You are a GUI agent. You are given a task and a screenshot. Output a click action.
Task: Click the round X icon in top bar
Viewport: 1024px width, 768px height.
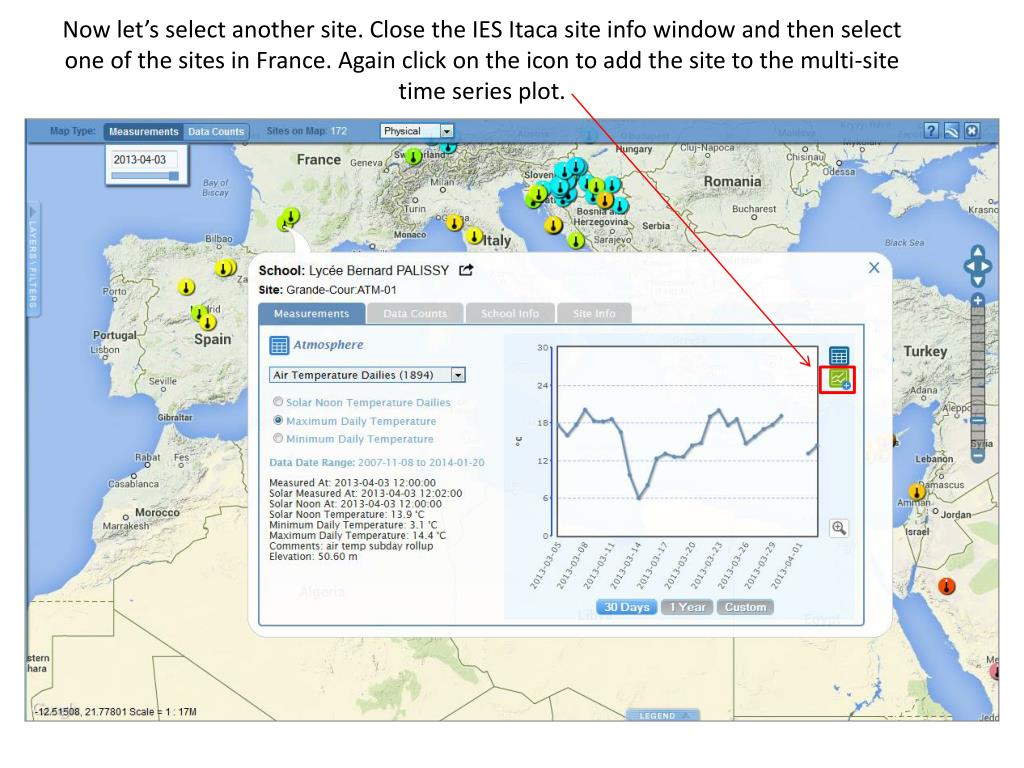pyautogui.click(x=972, y=131)
